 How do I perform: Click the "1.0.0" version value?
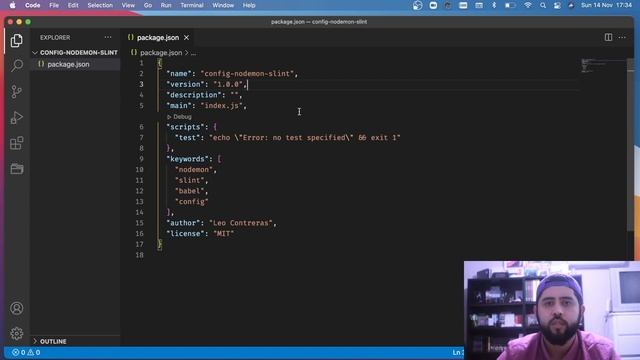coord(228,84)
